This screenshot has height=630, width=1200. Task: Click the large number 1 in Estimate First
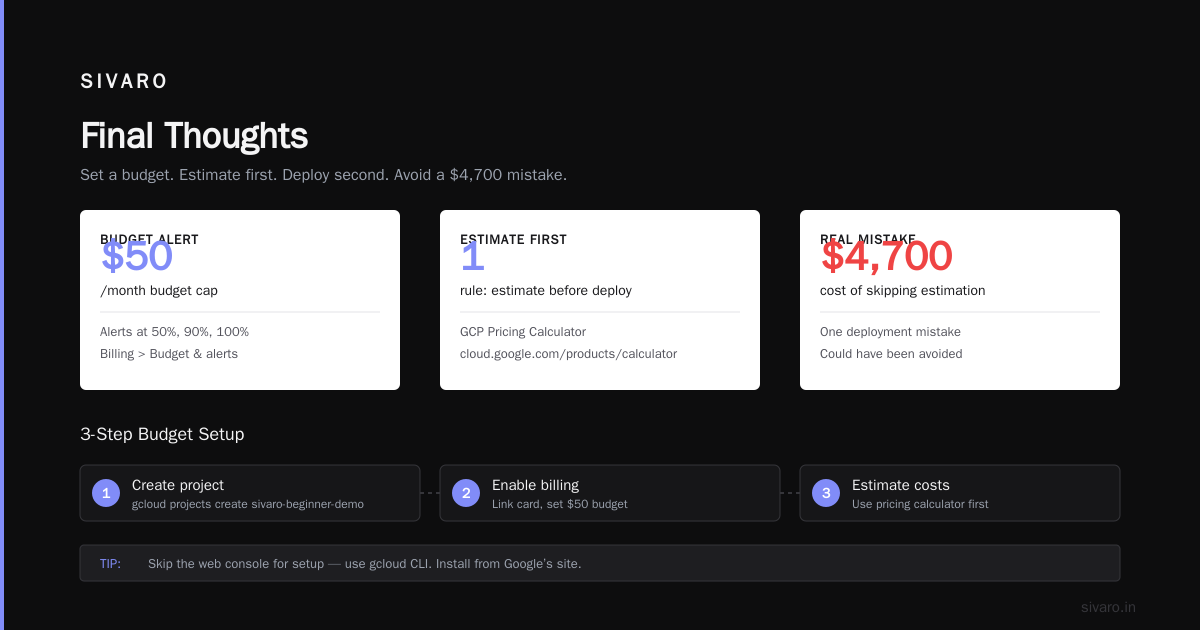[x=472, y=256]
